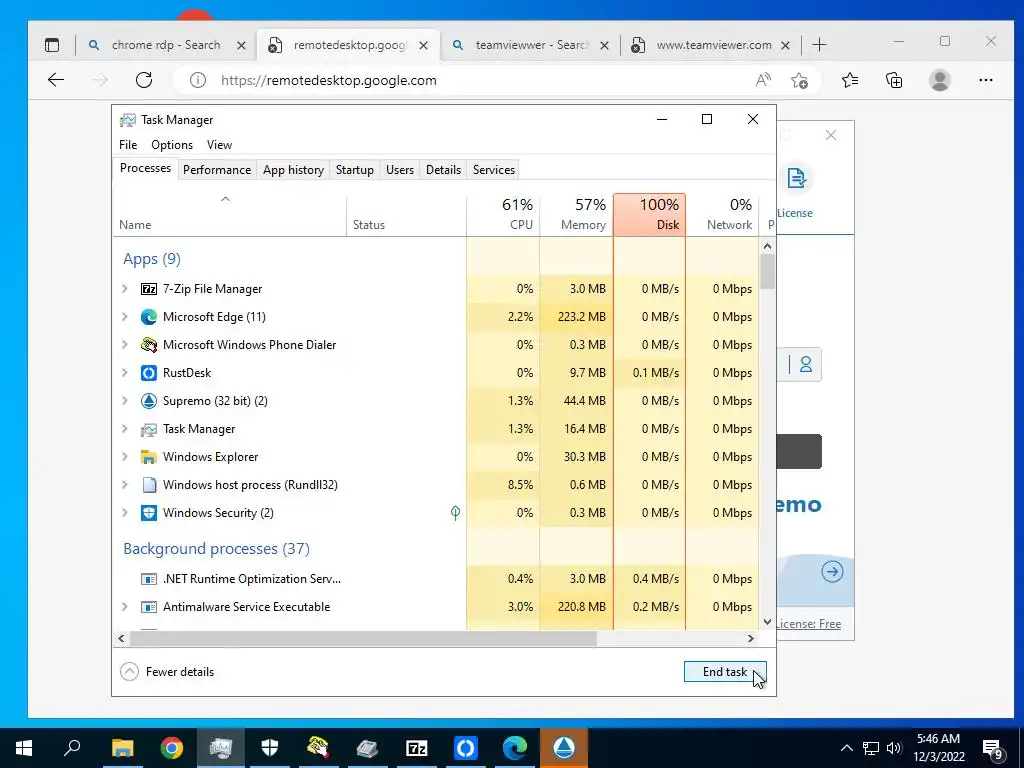Open the Options menu
This screenshot has height=768, width=1024.
coord(172,145)
